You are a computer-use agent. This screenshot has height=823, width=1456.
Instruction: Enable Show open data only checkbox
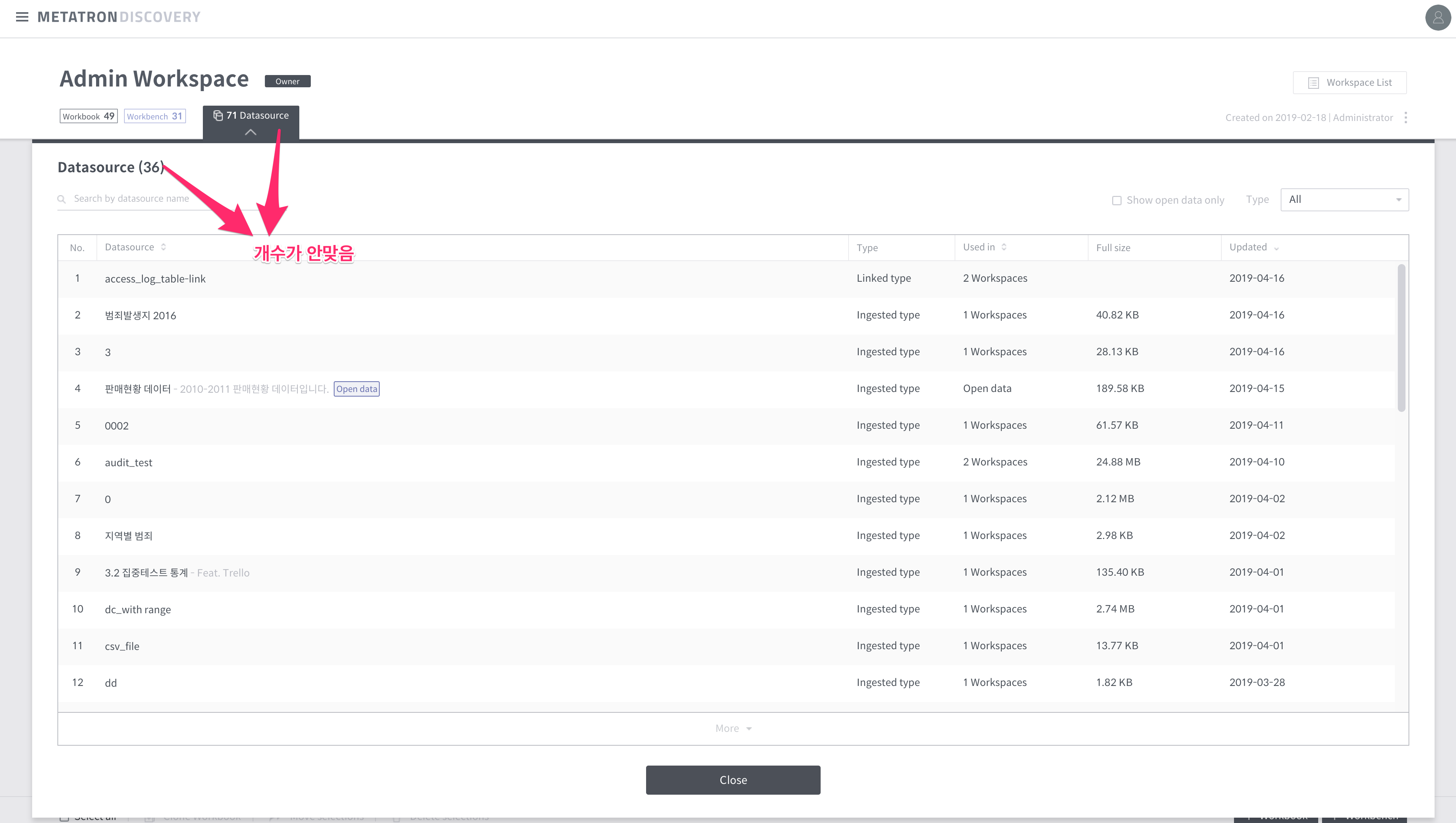[1116, 200]
